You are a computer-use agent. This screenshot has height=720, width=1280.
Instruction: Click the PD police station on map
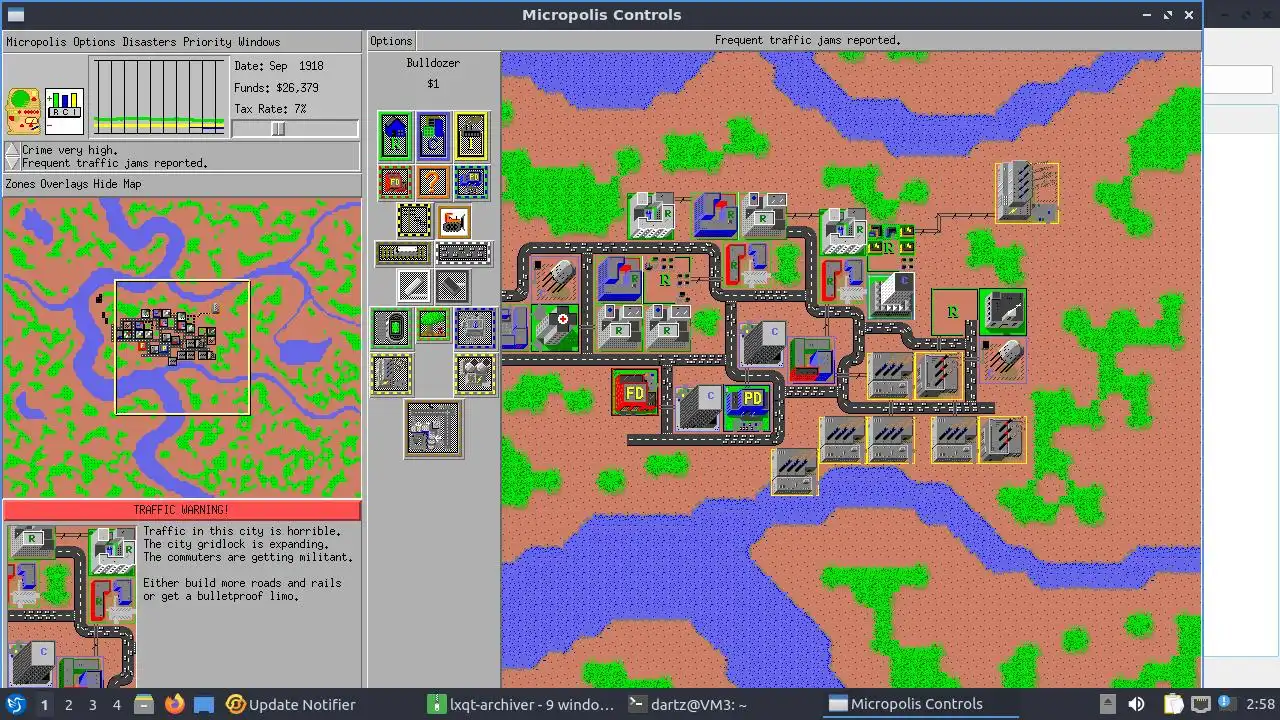747,408
